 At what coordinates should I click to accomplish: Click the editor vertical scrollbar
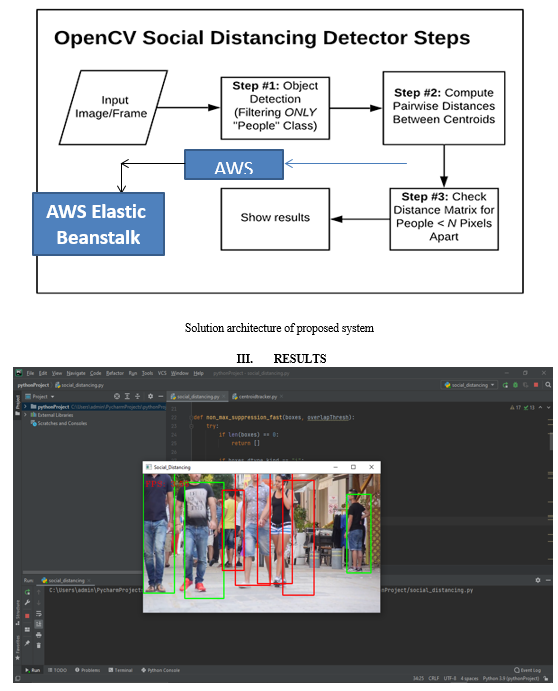[x=551, y=441]
